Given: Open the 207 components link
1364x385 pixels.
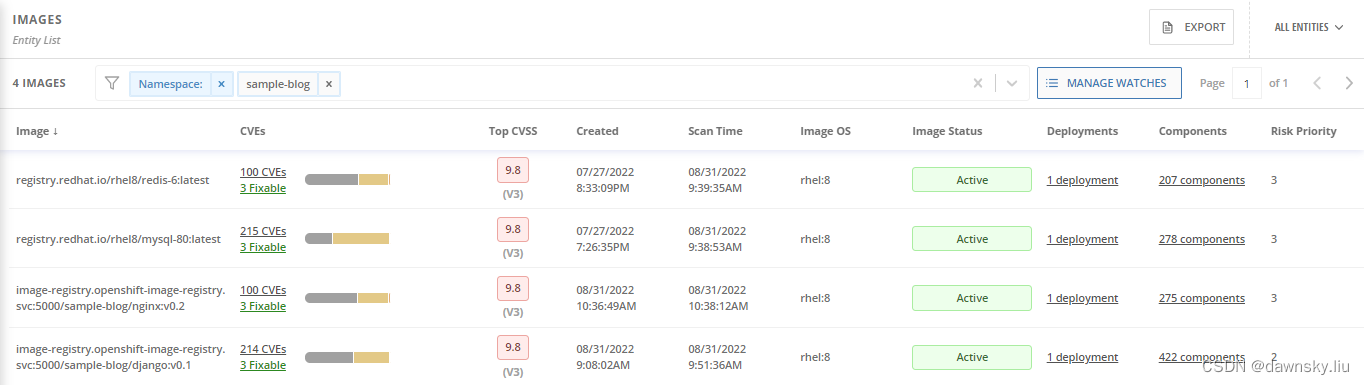Looking at the screenshot, I should pyautogui.click(x=1202, y=180).
